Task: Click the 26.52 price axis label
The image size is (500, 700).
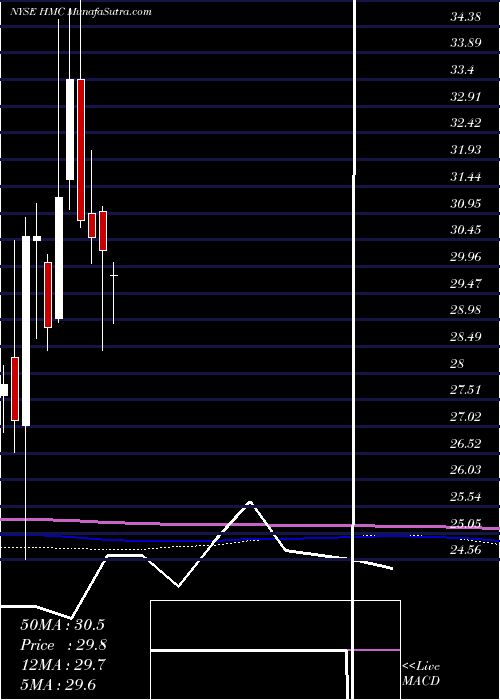Action: click(466, 443)
